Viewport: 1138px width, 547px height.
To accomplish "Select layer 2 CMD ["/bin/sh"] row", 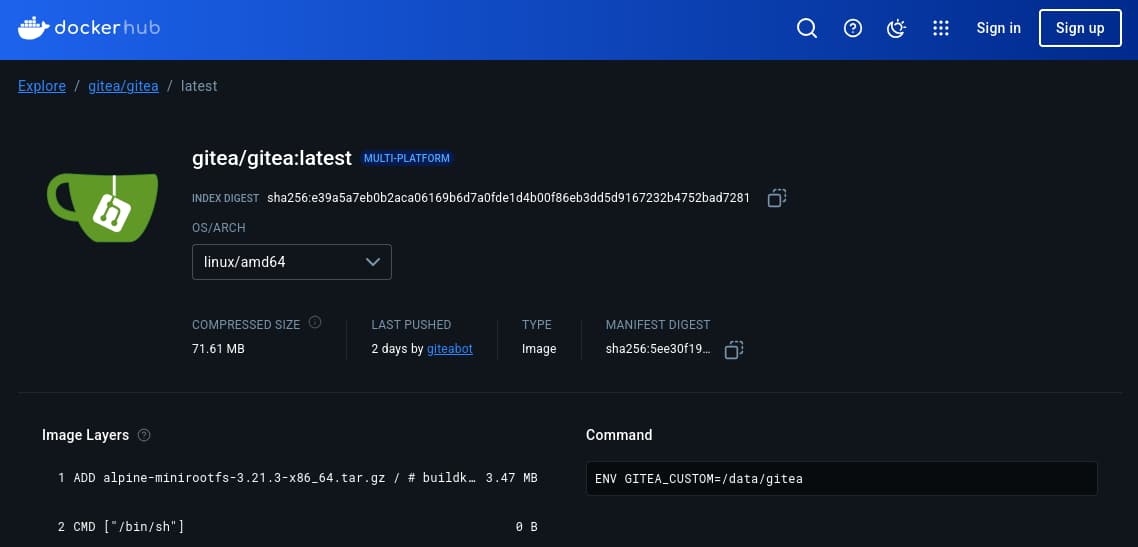I will pos(298,527).
